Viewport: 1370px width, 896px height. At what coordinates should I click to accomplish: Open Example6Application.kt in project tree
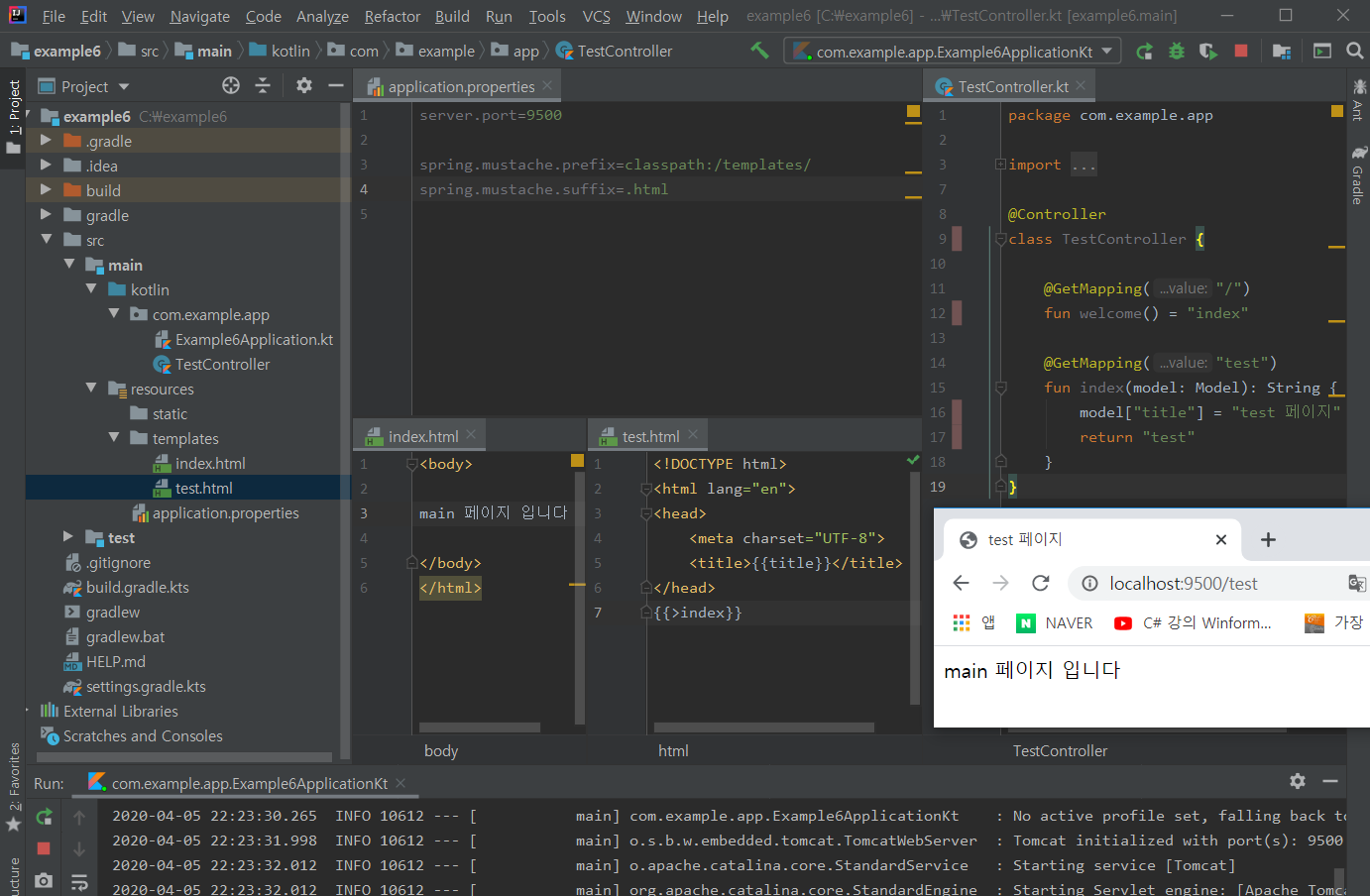(x=244, y=339)
